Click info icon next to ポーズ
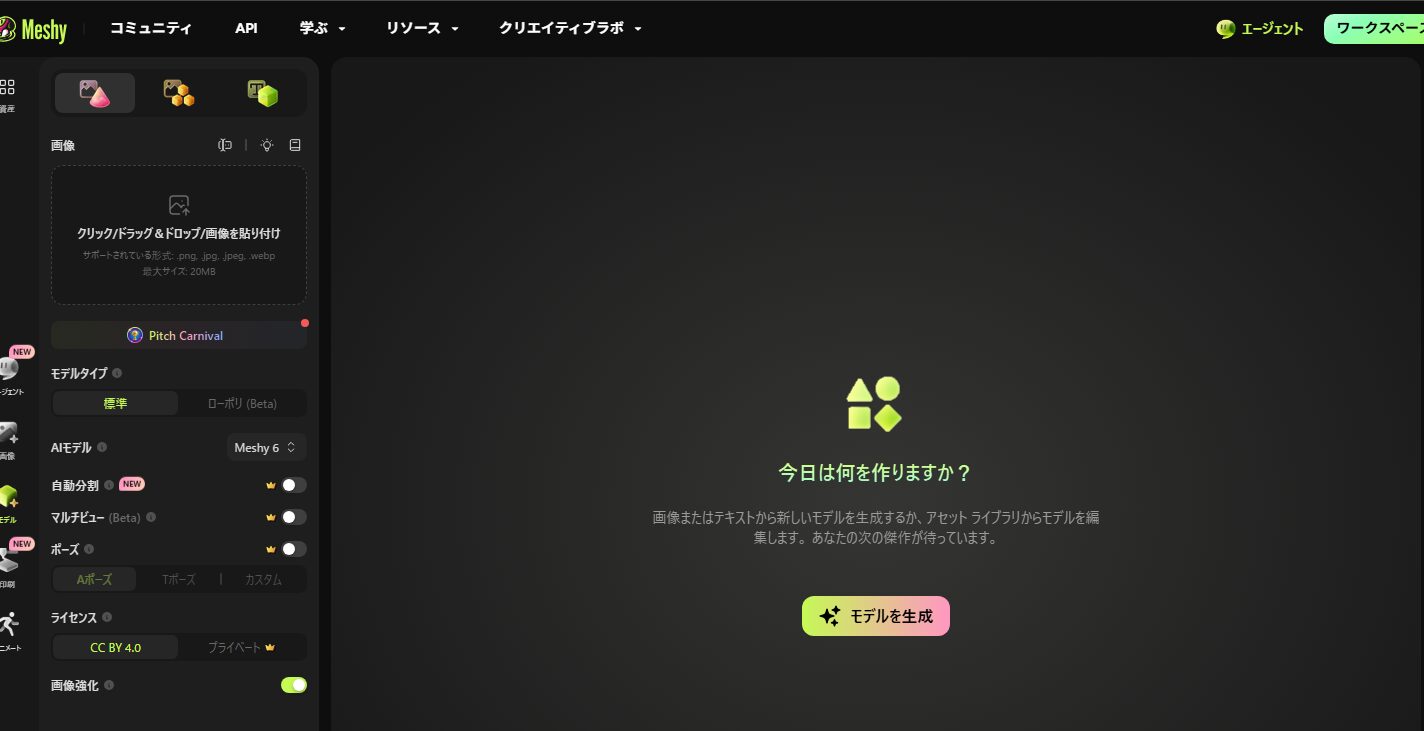Screen dimensions: 1424x731 (89, 549)
